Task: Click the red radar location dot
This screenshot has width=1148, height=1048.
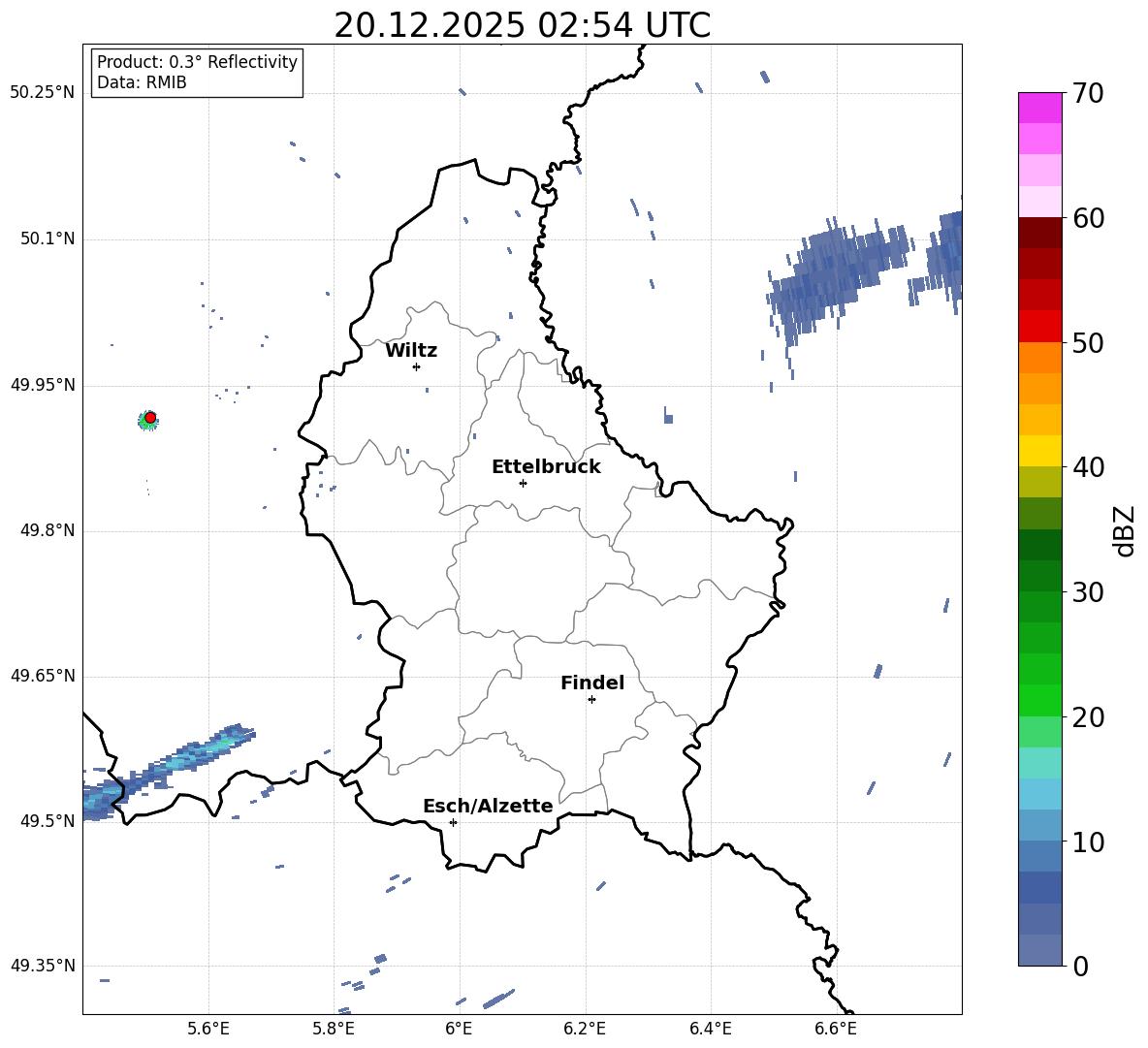Action: click(x=150, y=418)
